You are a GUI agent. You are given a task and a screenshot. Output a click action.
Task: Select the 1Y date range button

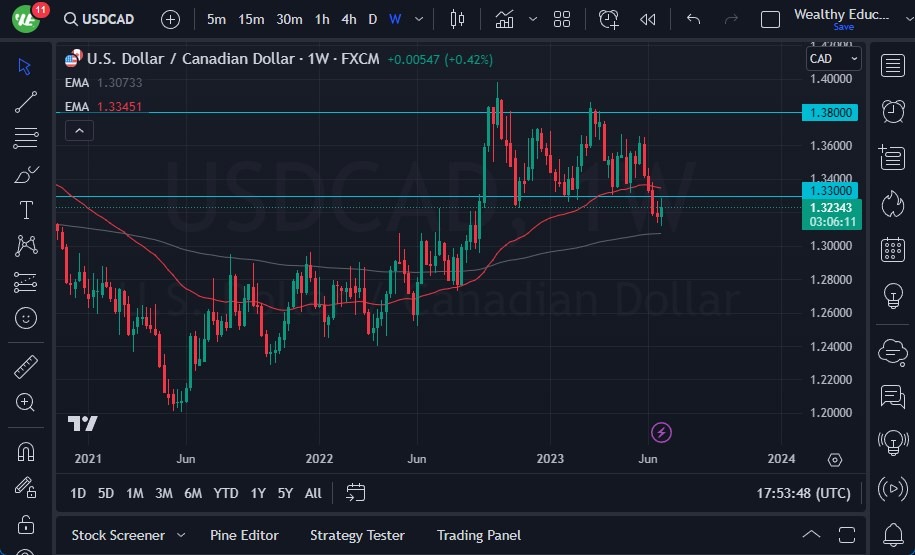point(258,493)
